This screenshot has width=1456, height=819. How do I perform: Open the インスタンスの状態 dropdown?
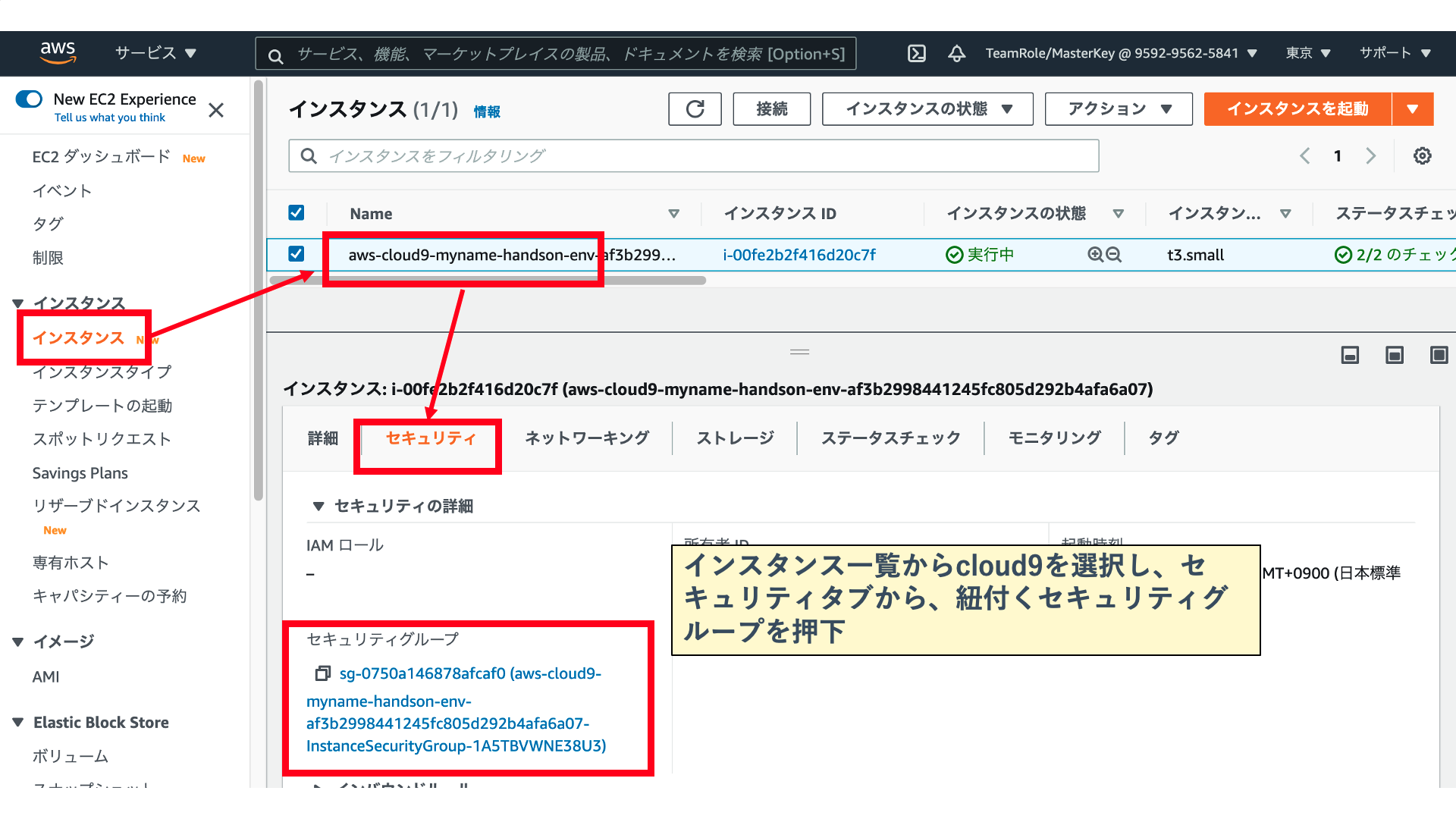tap(927, 109)
